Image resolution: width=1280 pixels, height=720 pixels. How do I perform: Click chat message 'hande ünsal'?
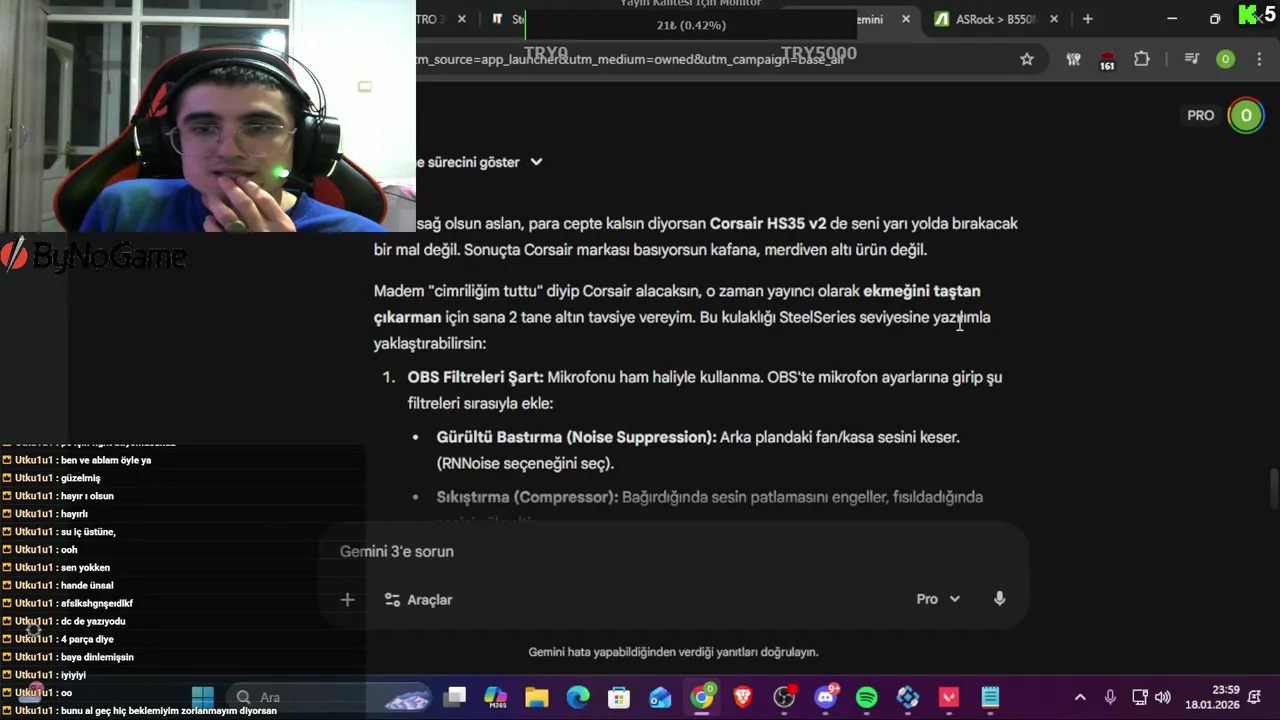(87, 585)
